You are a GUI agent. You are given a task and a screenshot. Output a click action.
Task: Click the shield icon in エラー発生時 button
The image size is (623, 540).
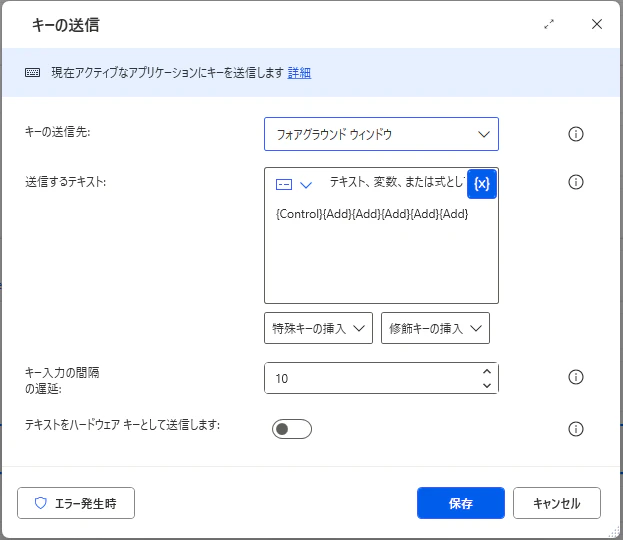tap(41, 503)
